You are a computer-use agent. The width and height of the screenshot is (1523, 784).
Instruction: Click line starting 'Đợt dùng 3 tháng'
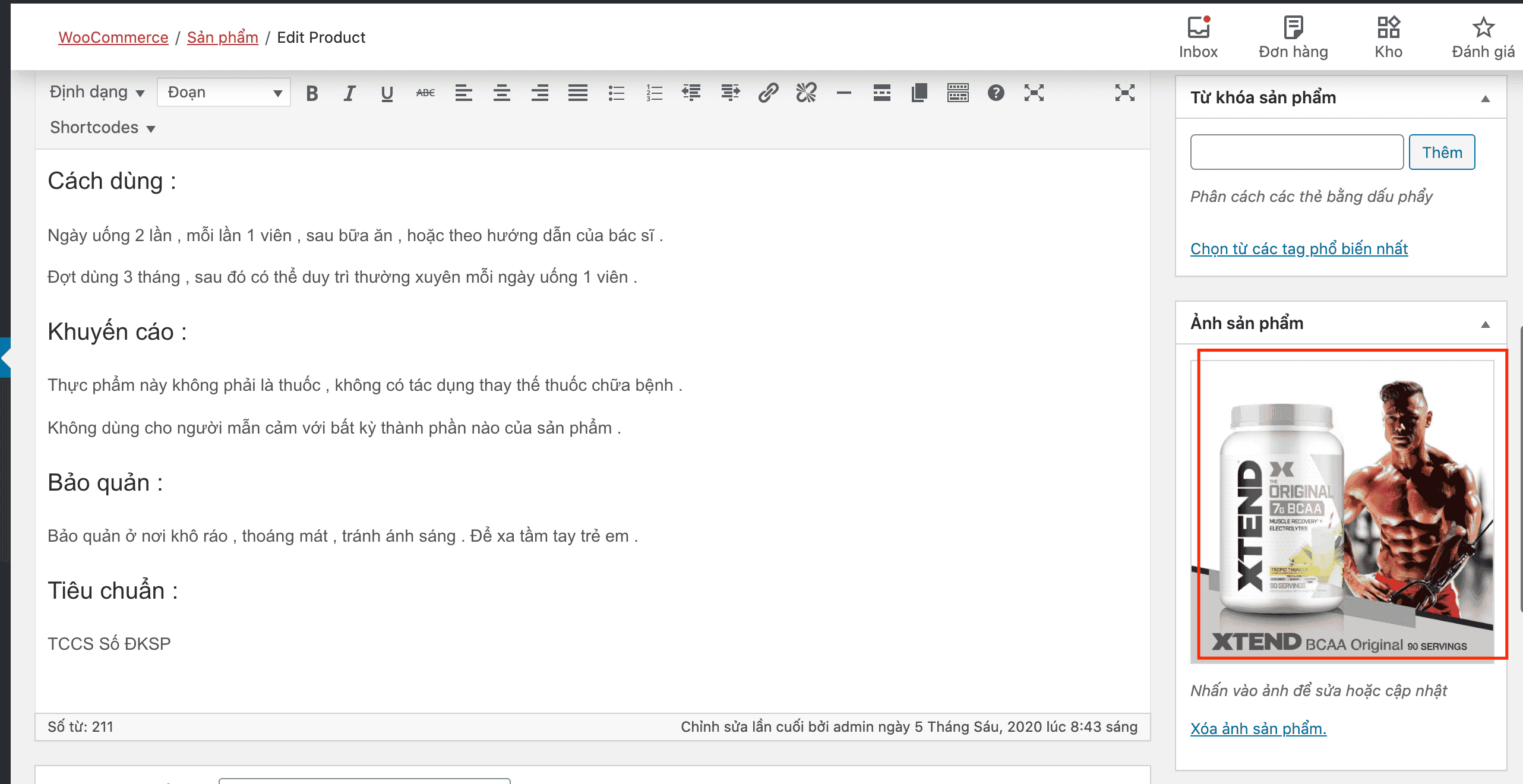click(342, 277)
